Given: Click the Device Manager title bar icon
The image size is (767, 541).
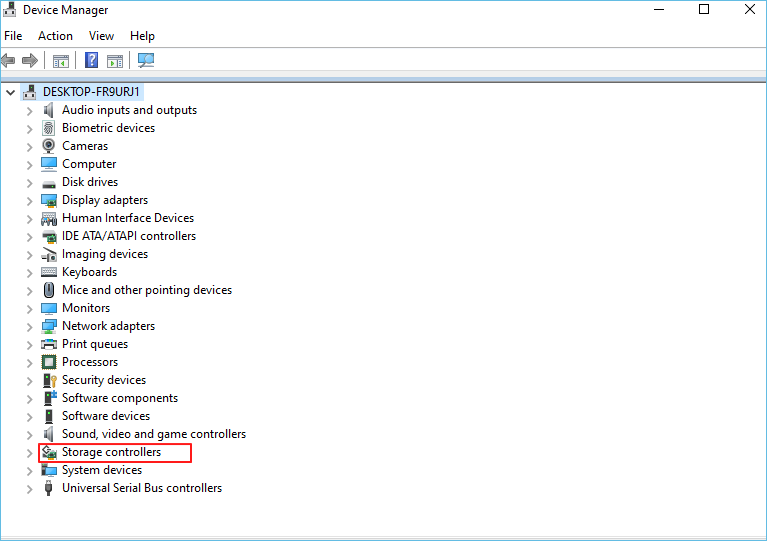Looking at the screenshot, I should click(9, 9).
